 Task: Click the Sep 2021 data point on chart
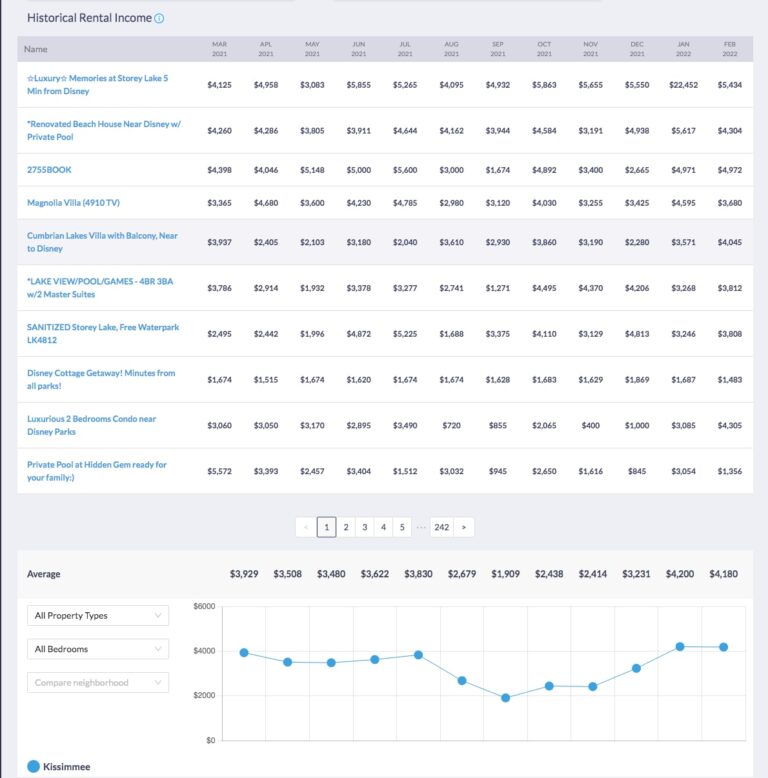click(505, 698)
